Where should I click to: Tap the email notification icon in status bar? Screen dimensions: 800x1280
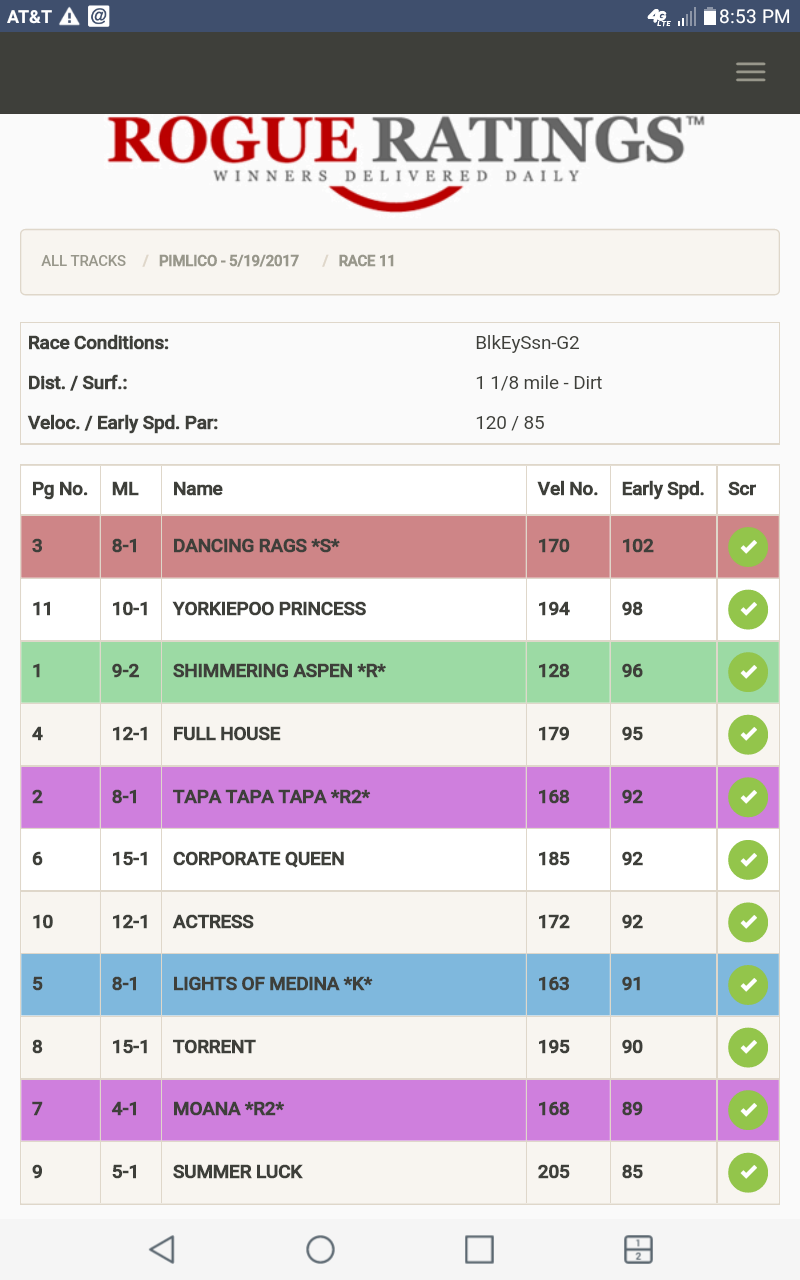[x=98, y=16]
